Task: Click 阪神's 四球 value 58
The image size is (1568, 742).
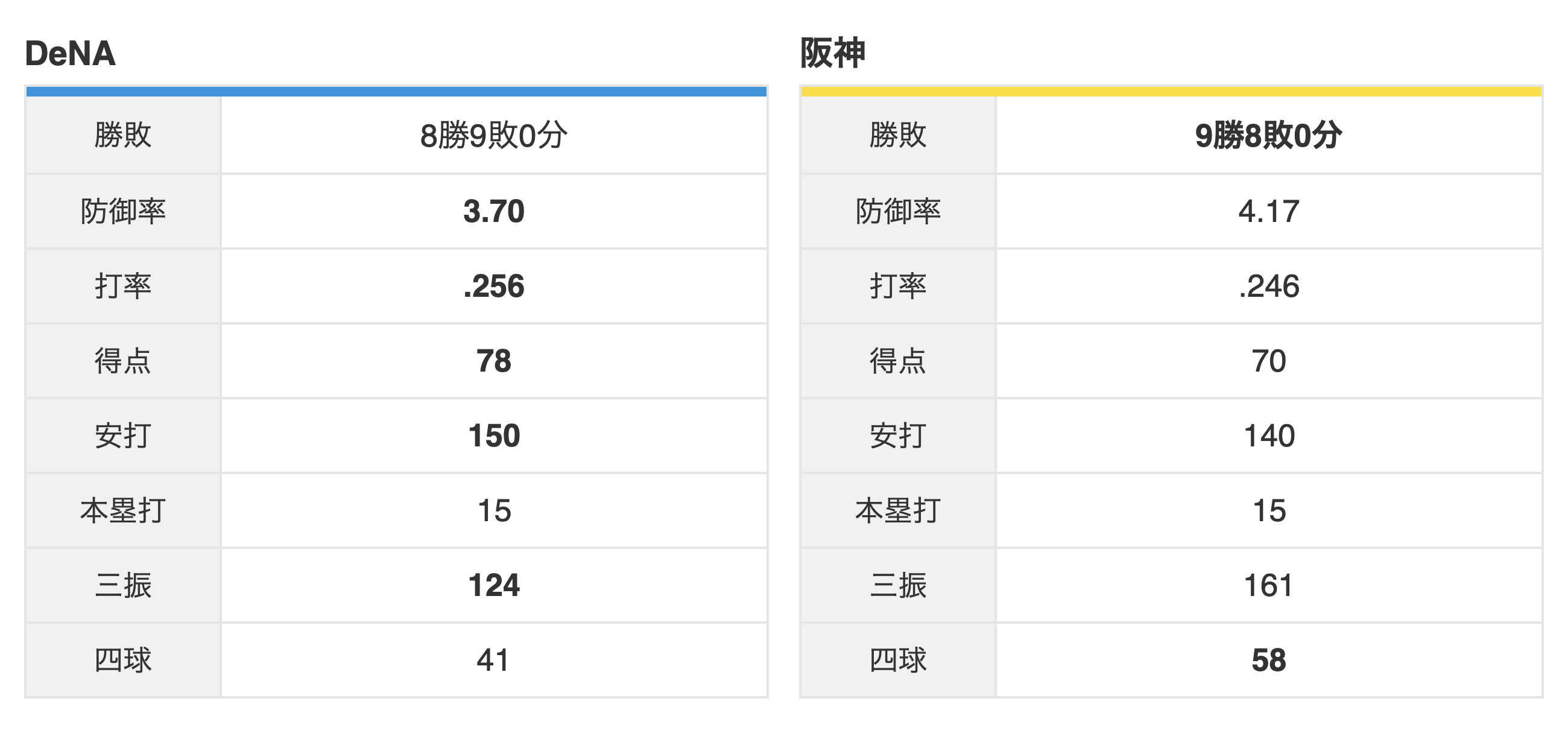Action: click(1268, 661)
